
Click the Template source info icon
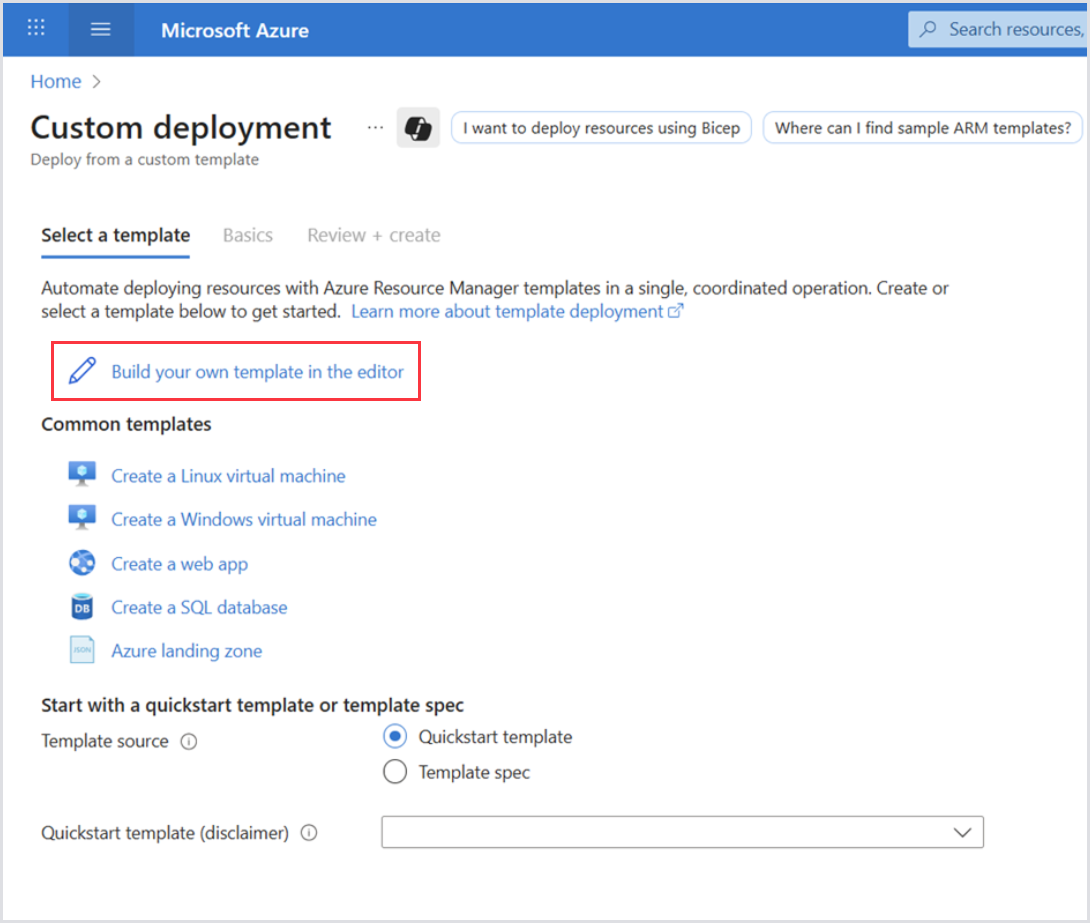pyautogui.click(x=189, y=742)
